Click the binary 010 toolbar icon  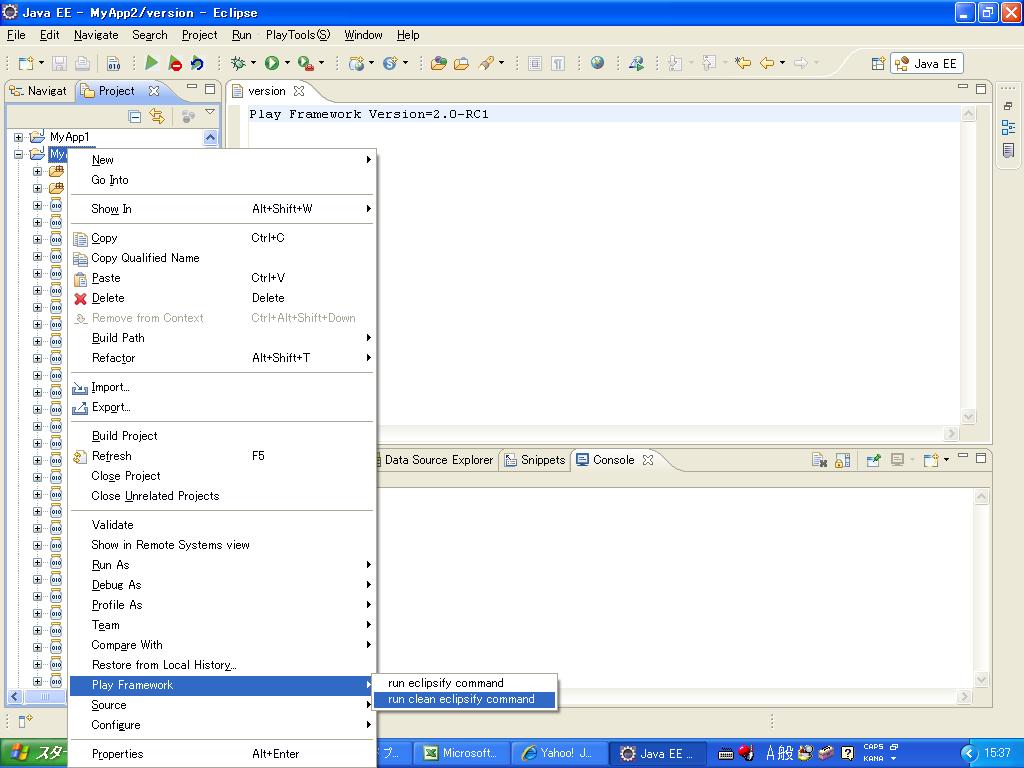(x=114, y=63)
